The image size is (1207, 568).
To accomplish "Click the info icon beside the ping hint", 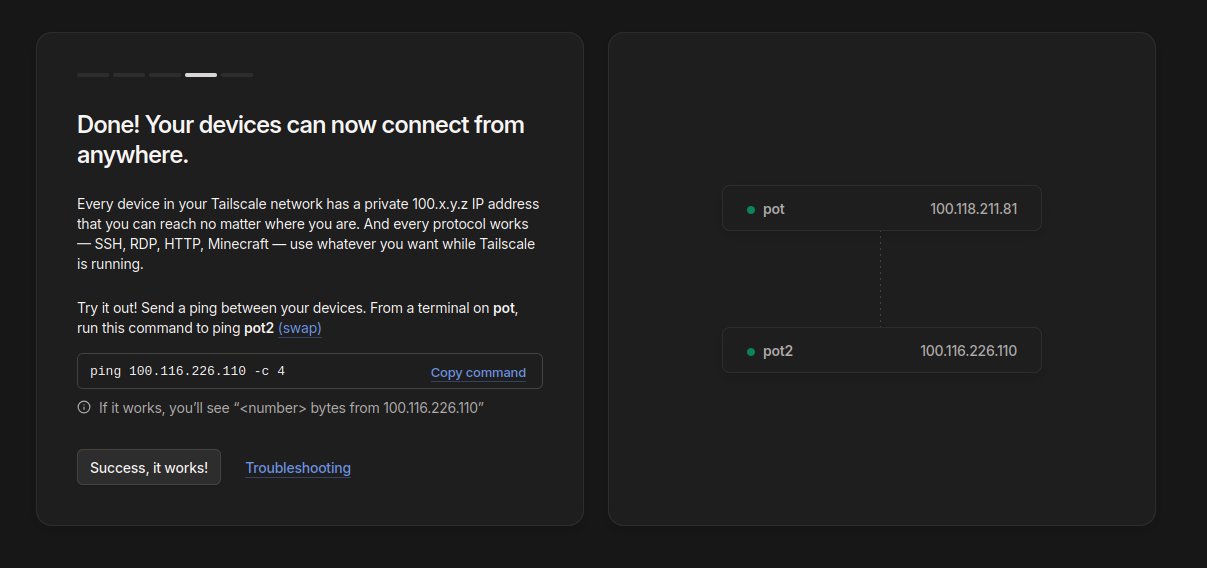I will point(84,407).
